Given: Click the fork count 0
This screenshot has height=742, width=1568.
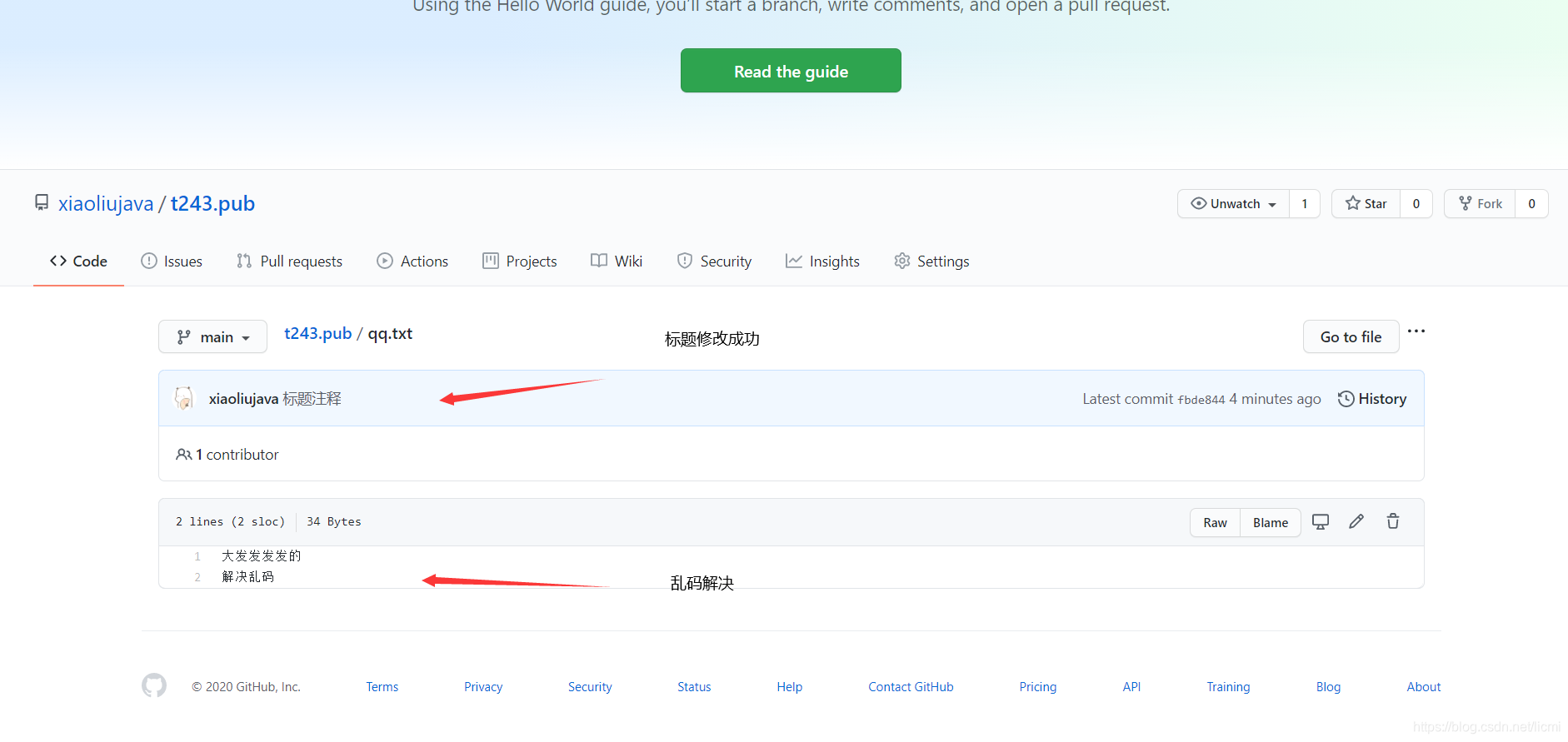Looking at the screenshot, I should 1531,204.
